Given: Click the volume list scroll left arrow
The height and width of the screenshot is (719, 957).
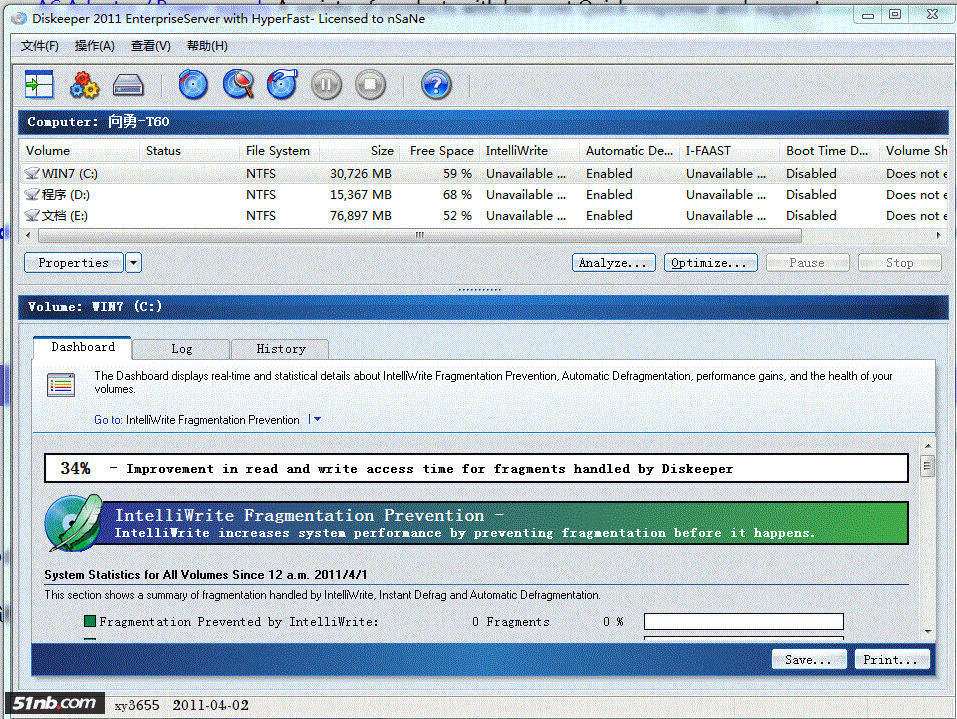Looking at the screenshot, I should point(27,236).
